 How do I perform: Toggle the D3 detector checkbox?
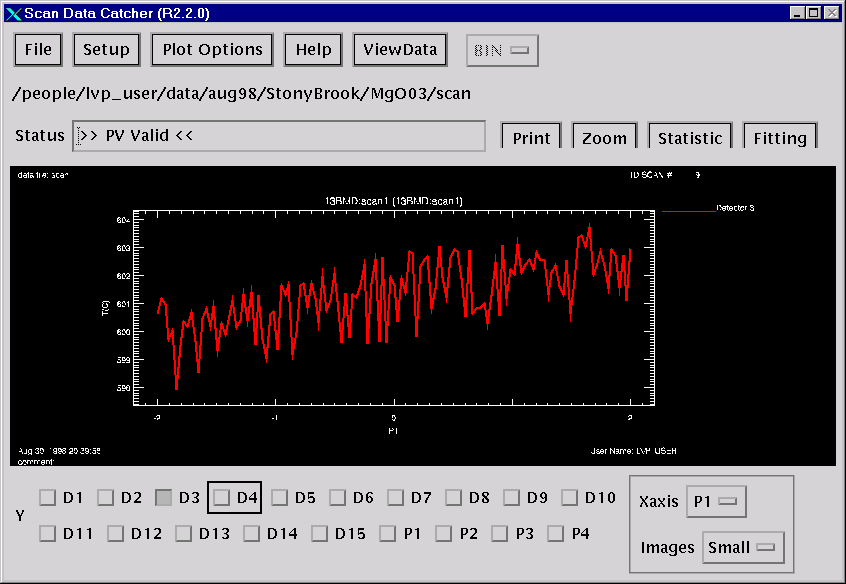pyautogui.click(x=164, y=497)
